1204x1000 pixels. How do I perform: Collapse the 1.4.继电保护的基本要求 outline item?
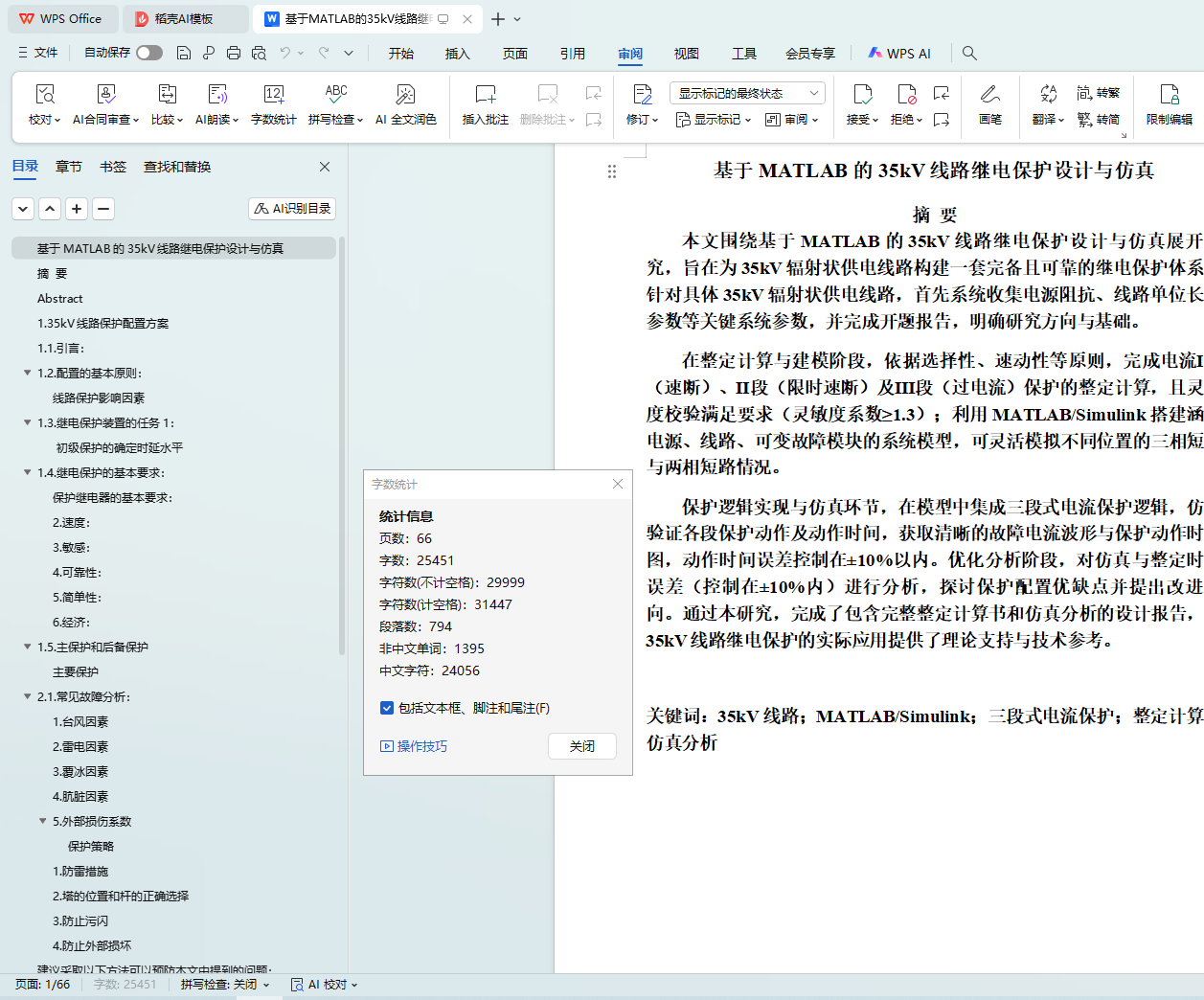tap(28, 472)
